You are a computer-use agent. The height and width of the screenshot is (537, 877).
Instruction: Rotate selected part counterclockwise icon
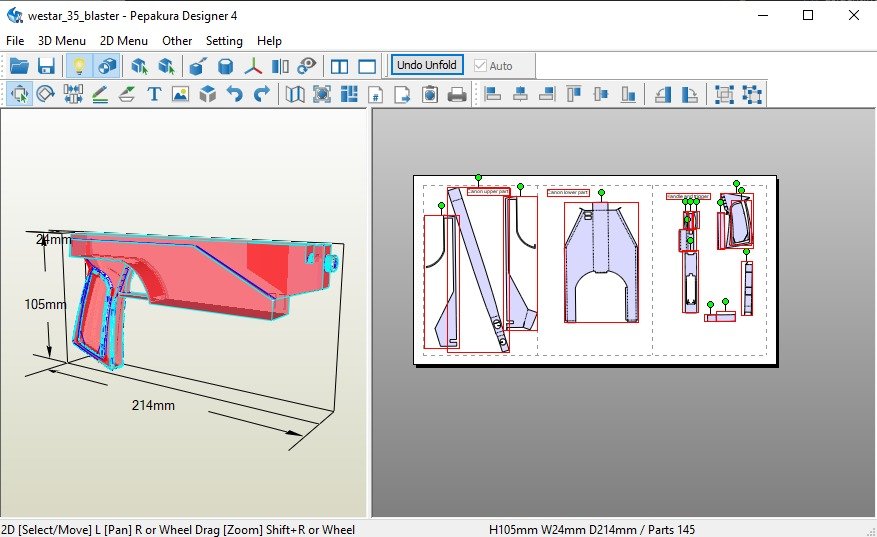pyautogui.click(x=663, y=93)
